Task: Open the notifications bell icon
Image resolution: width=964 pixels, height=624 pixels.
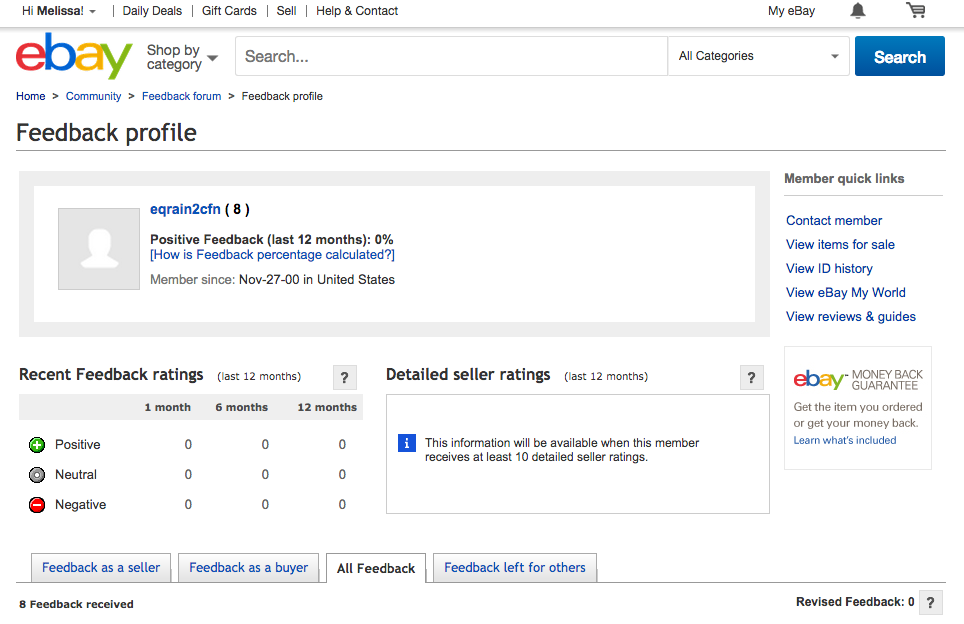Action: coord(858,10)
